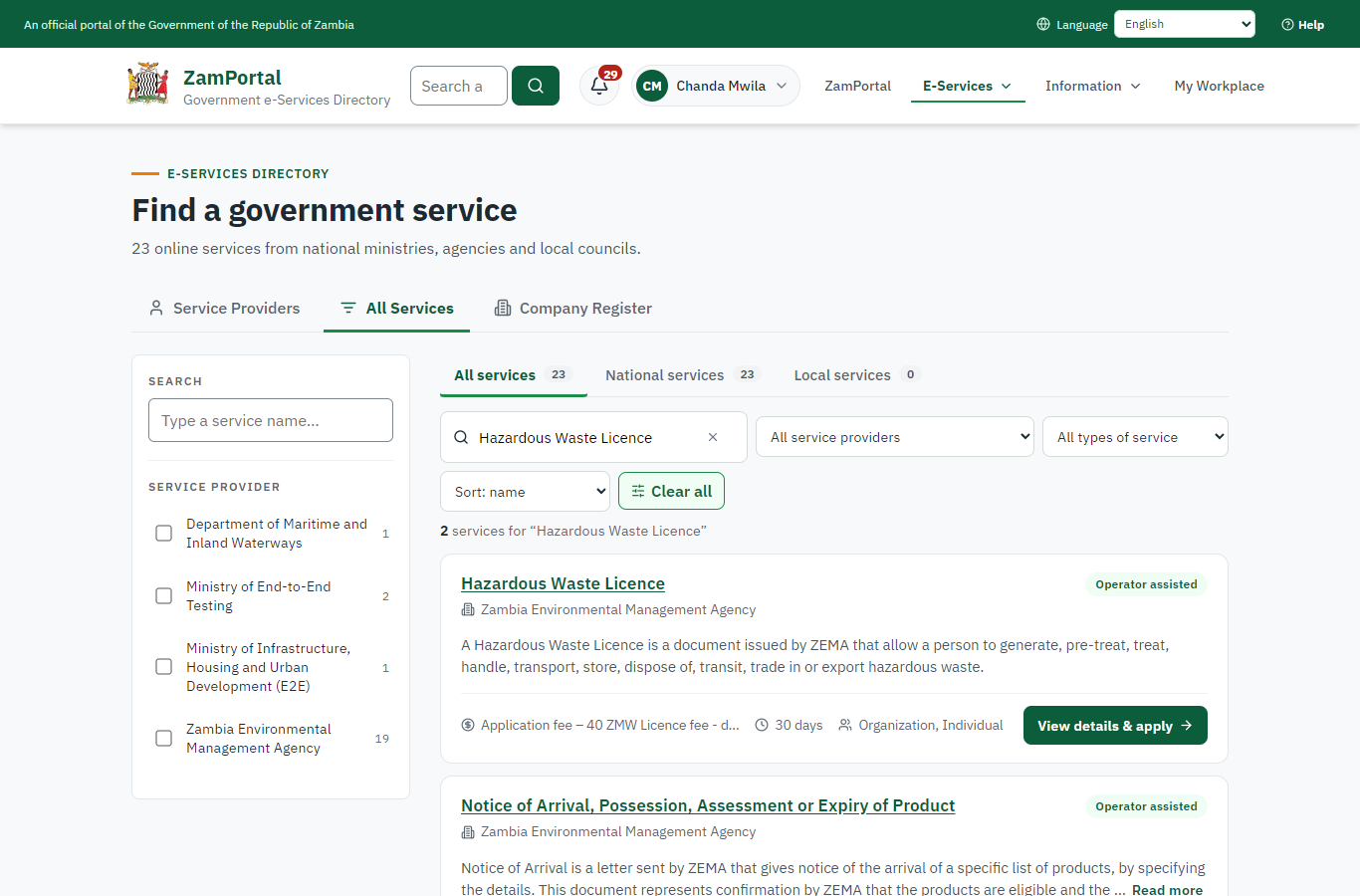
Task: Click the green search magnifier button
Action: coord(536,86)
